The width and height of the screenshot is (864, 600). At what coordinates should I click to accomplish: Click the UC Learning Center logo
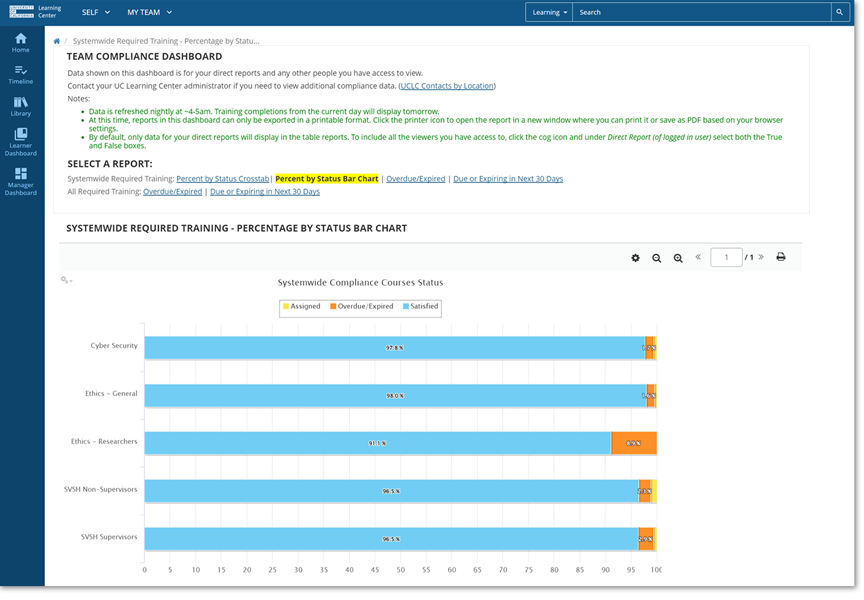[35, 12]
